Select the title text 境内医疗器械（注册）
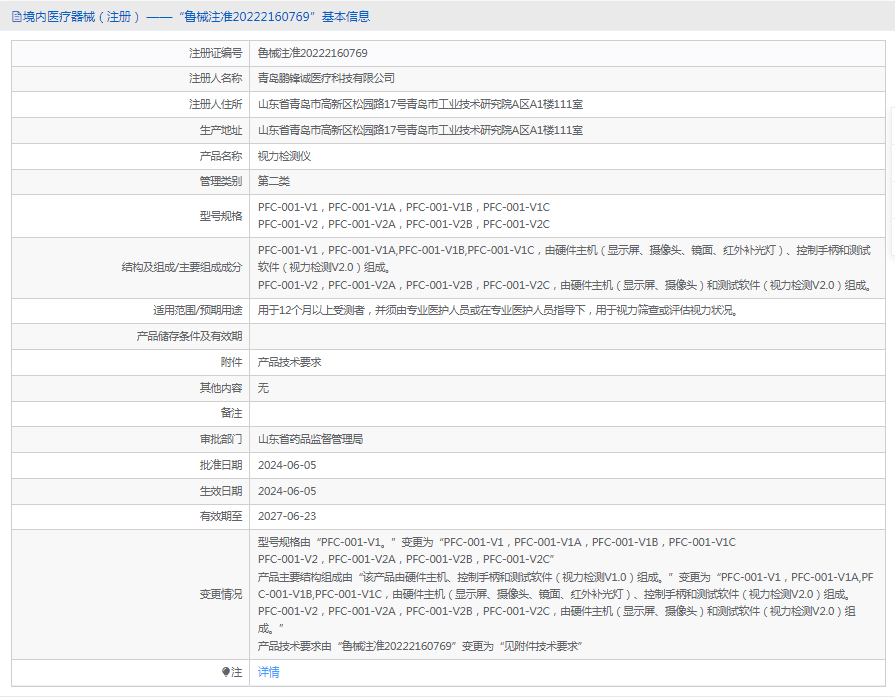Image resolution: width=895 pixels, height=697 pixels. click(82, 17)
